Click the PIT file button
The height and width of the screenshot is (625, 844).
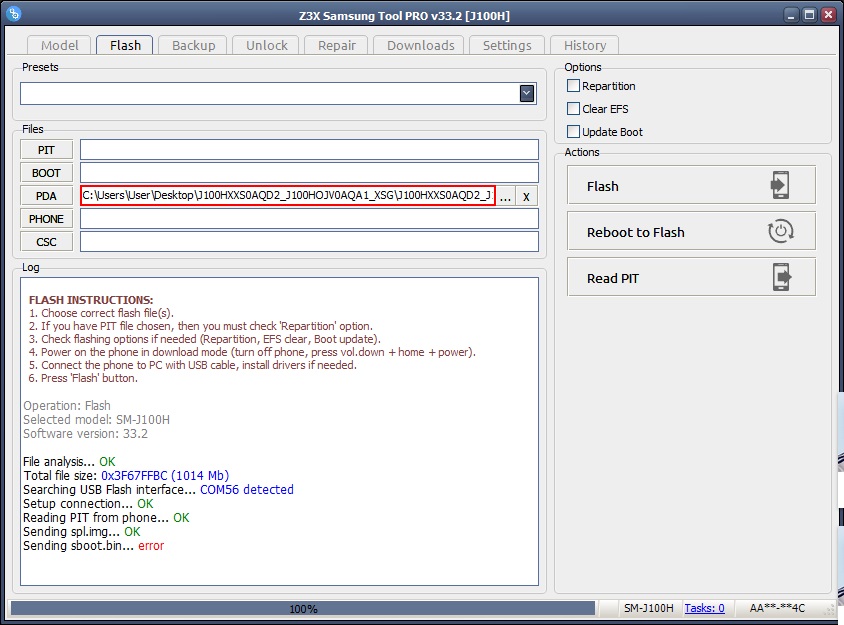[x=46, y=150]
